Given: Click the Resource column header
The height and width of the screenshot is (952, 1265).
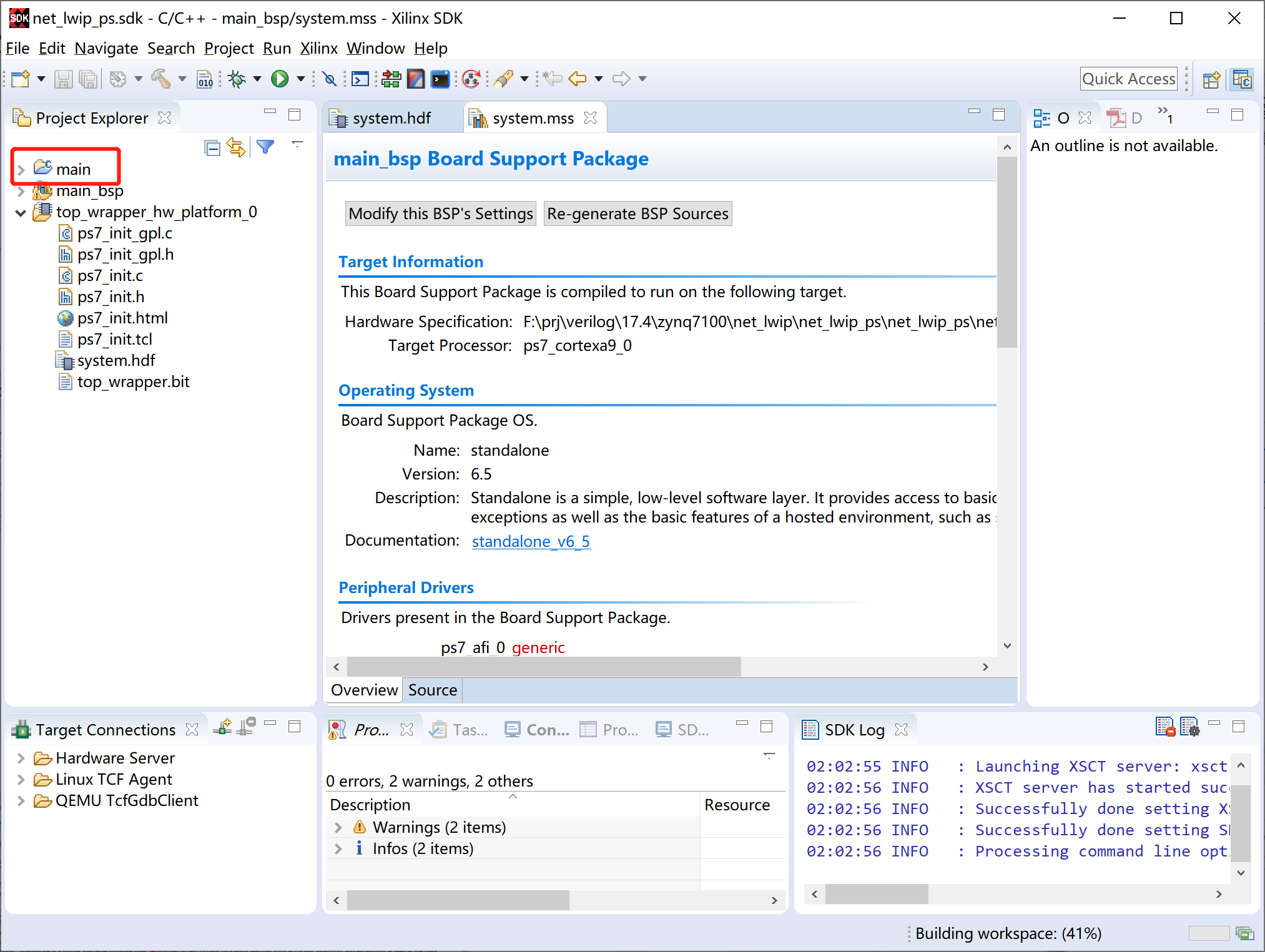Looking at the screenshot, I should [x=742, y=805].
